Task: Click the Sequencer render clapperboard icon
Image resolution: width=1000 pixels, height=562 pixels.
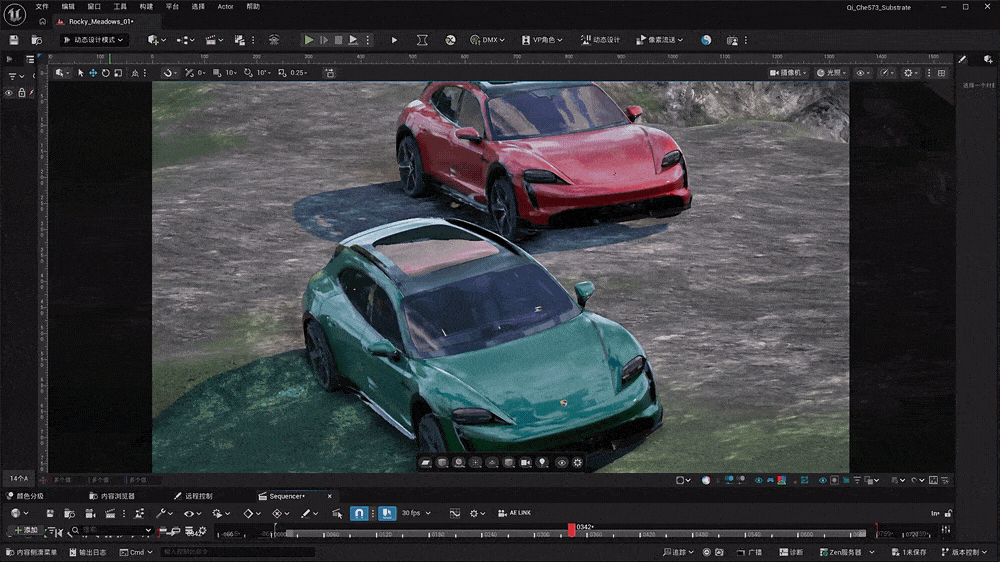Action: click(110, 513)
